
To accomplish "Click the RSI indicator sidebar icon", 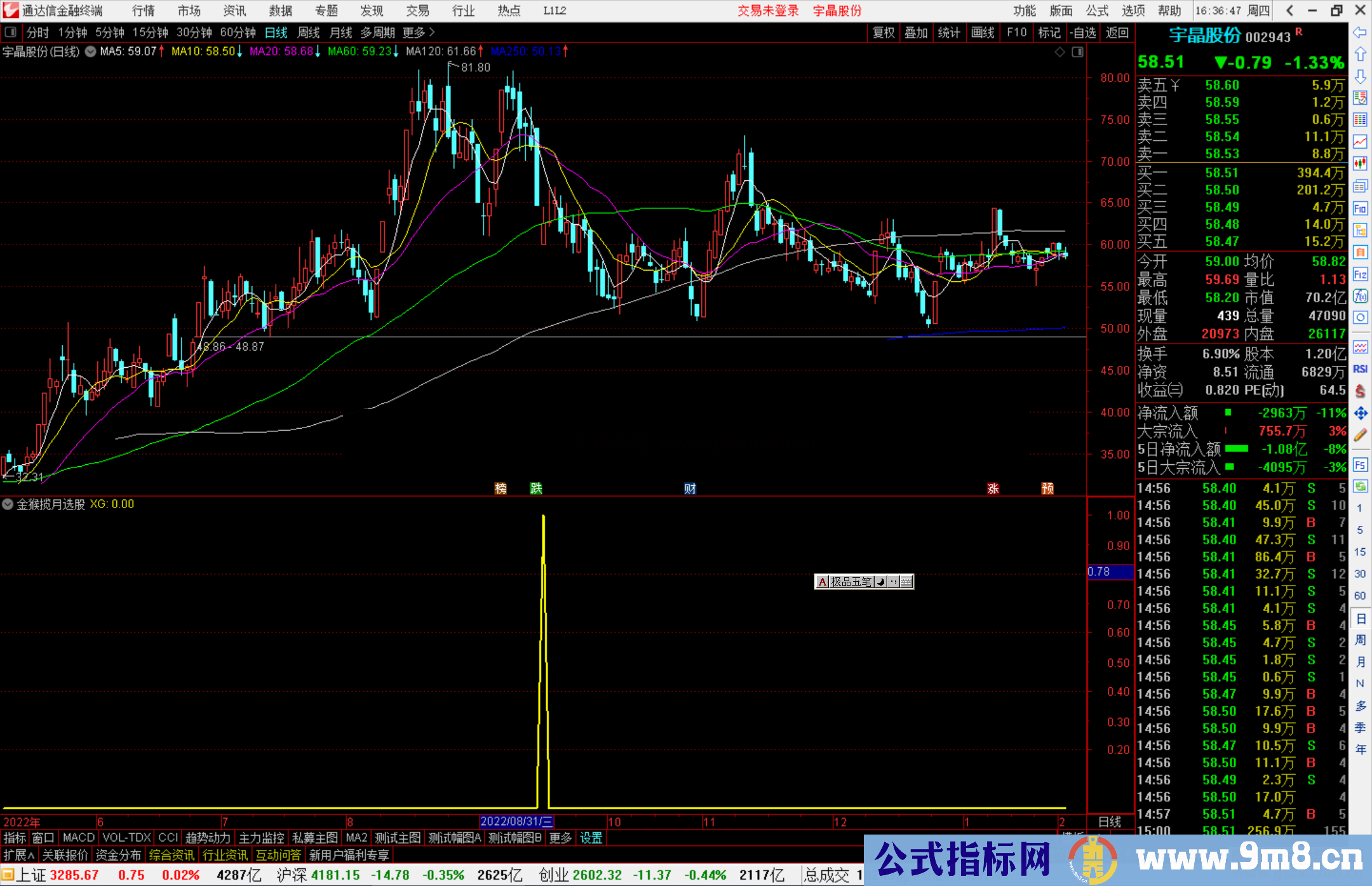I will pyautogui.click(x=1360, y=369).
